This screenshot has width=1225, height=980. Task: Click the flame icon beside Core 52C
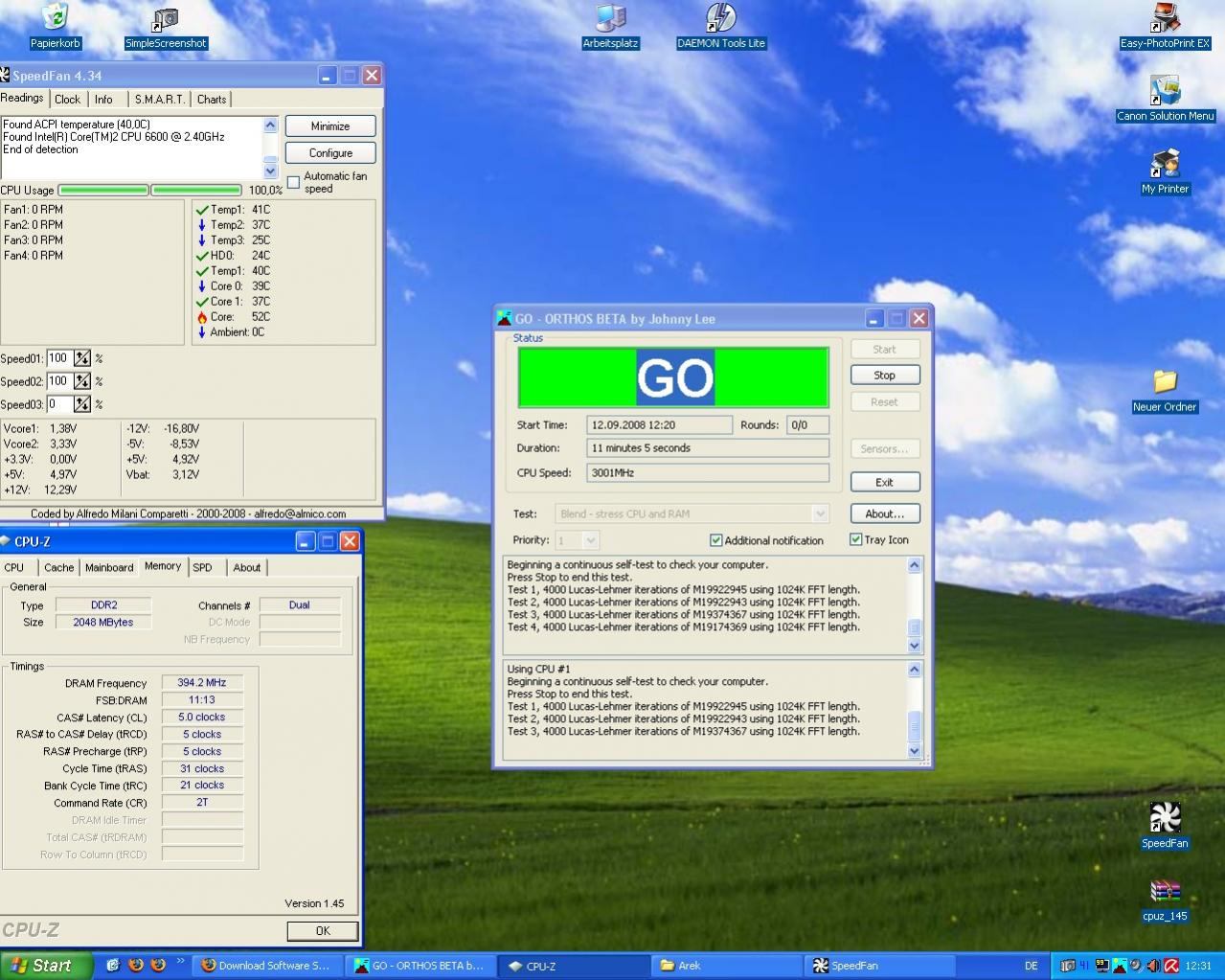[x=201, y=316]
